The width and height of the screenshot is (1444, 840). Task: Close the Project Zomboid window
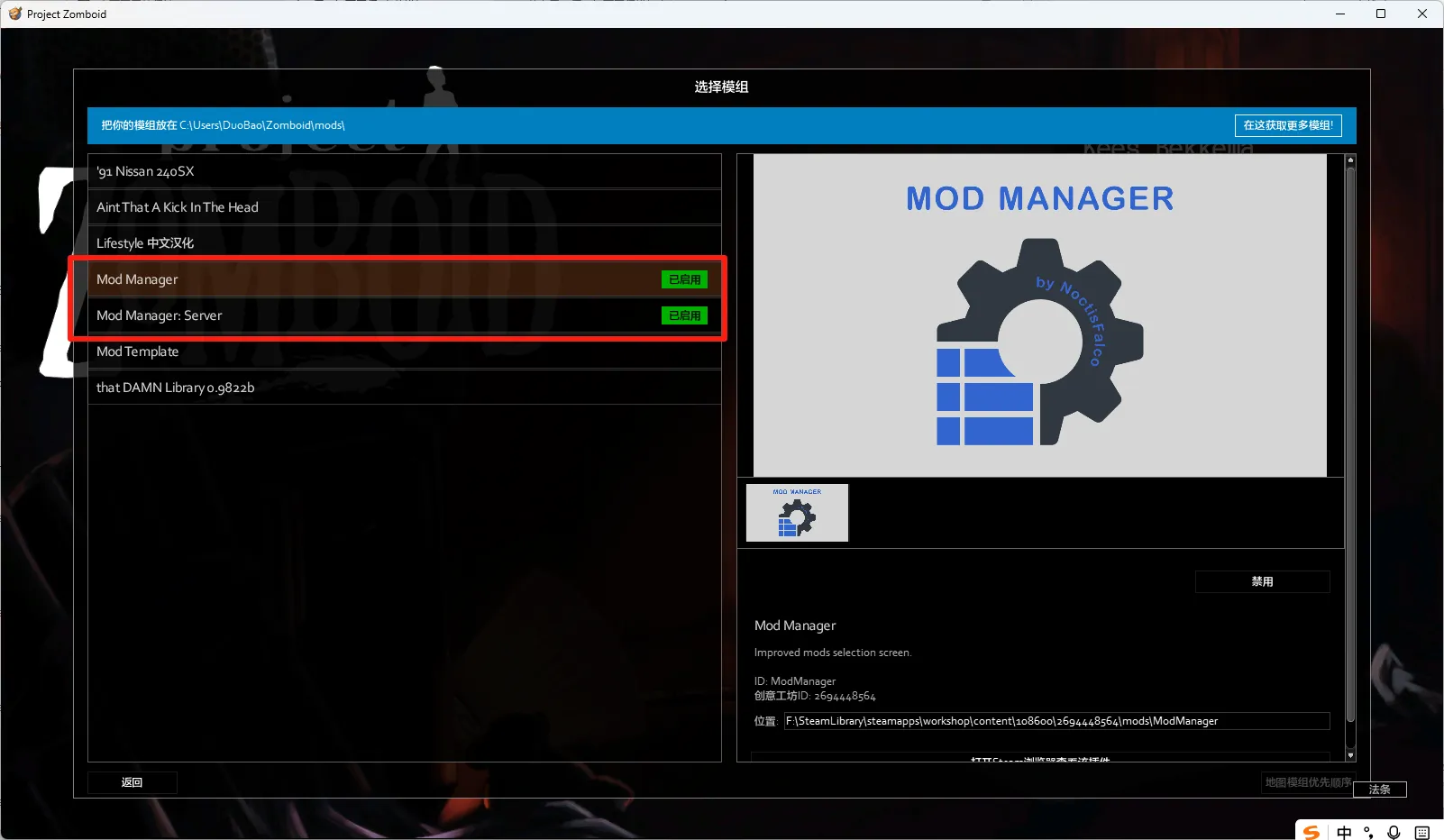pyautogui.click(x=1422, y=14)
